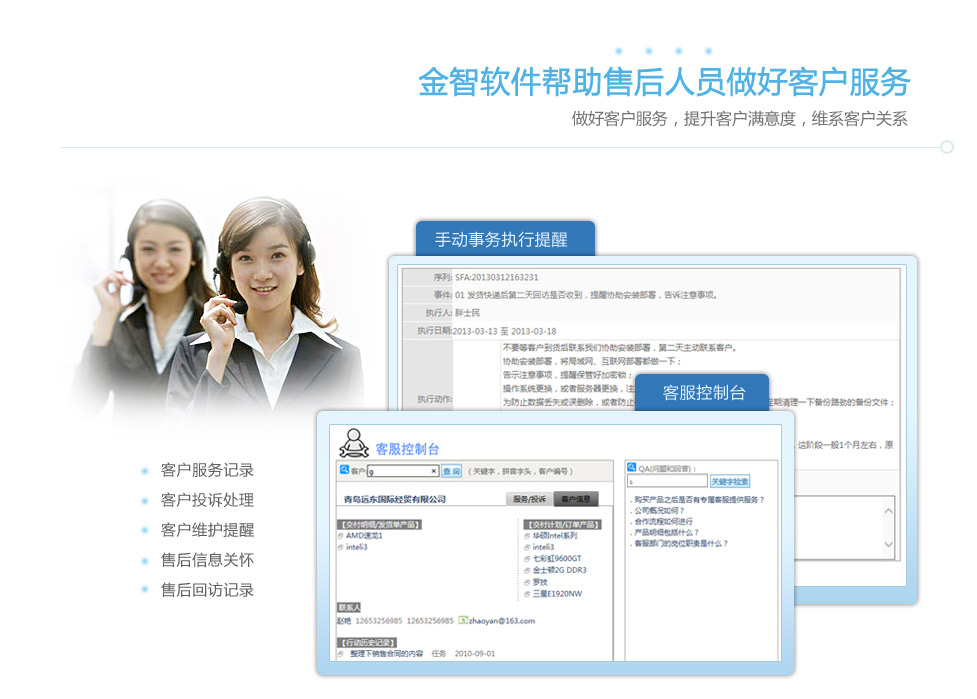Click the 售后信息关怀 feature item
This screenshot has height=699, width=977.
pyautogui.click(x=207, y=560)
